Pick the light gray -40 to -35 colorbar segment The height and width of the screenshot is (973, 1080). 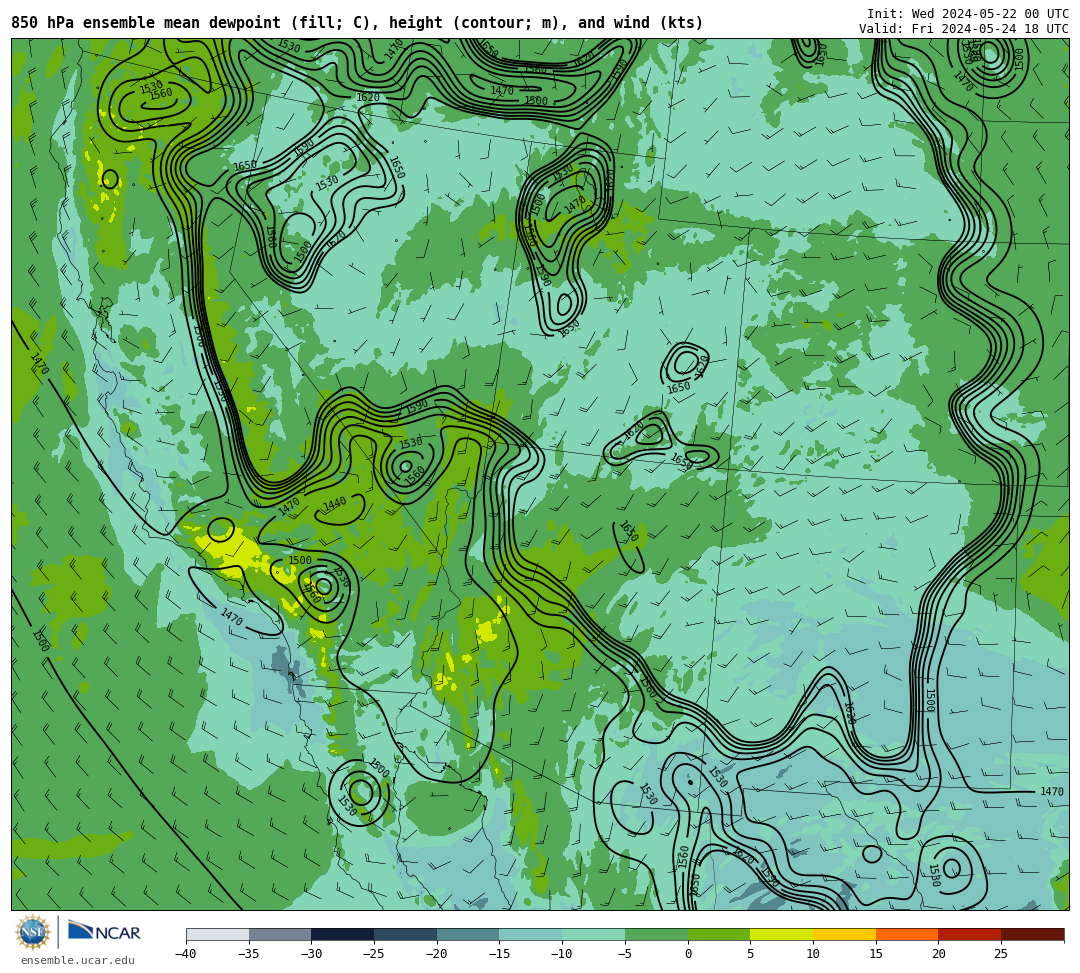[x=218, y=934]
